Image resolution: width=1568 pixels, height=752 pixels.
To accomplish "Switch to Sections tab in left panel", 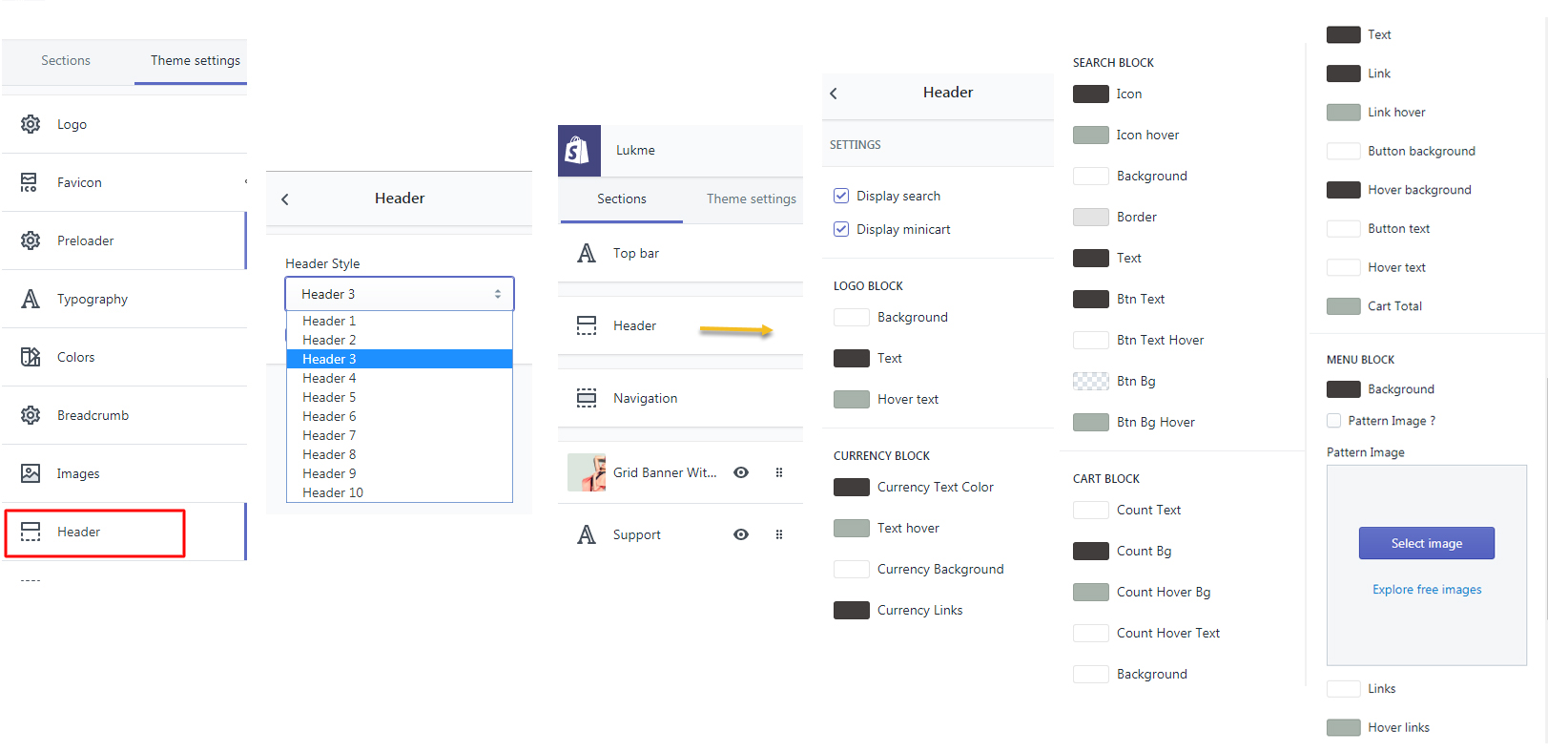I will pyautogui.click(x=66, y=60).
